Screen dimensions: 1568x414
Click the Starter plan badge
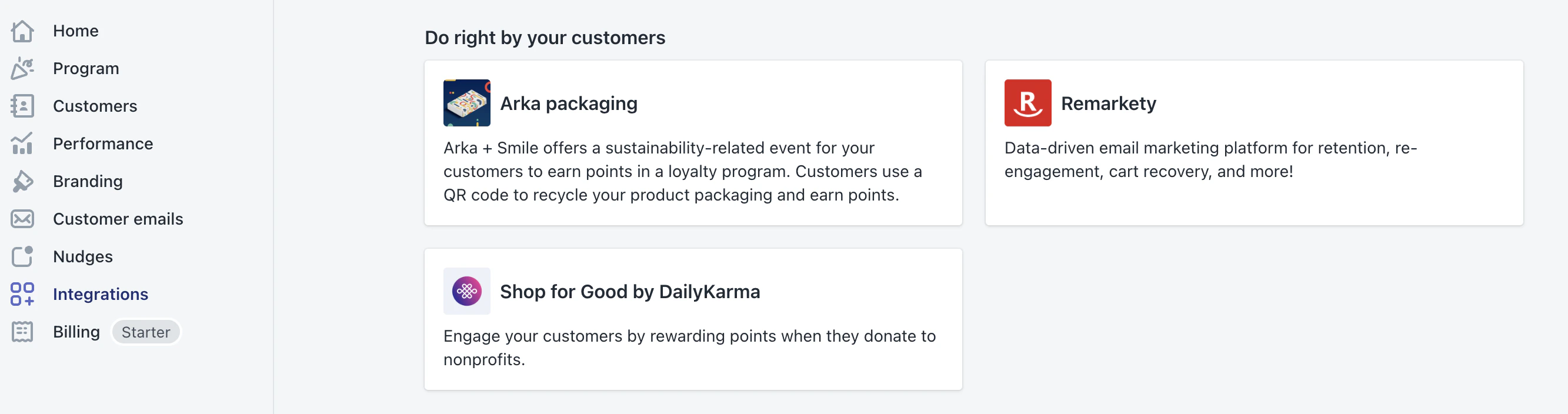point(145,332)
